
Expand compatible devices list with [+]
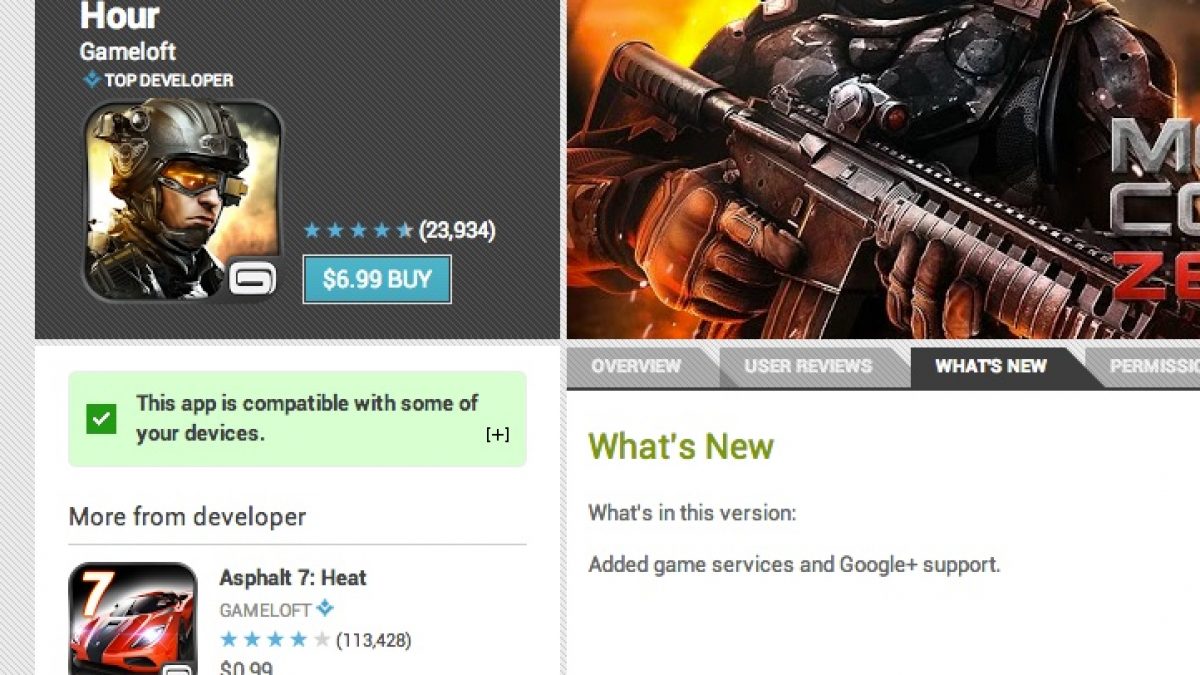click(497, 434)
